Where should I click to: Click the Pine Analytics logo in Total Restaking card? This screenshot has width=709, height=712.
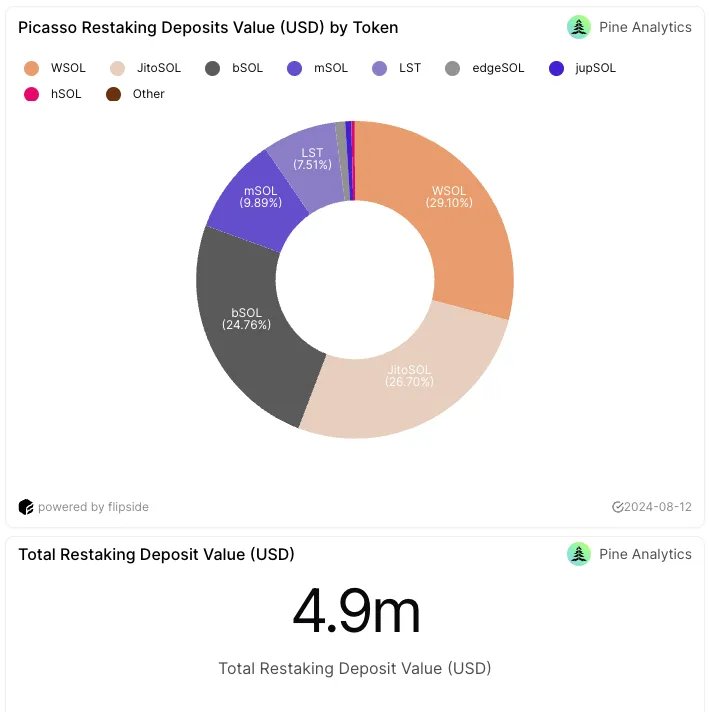pos(578,554)
